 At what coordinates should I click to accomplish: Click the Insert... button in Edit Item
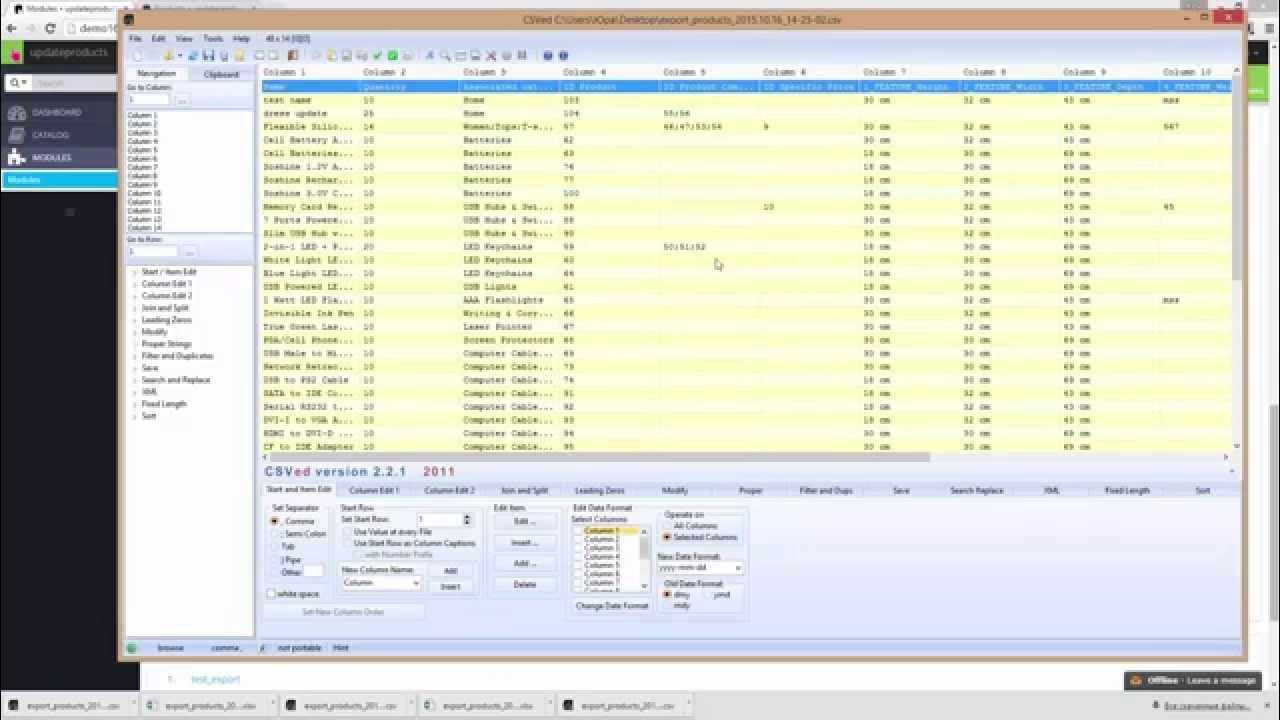point(524,543)
